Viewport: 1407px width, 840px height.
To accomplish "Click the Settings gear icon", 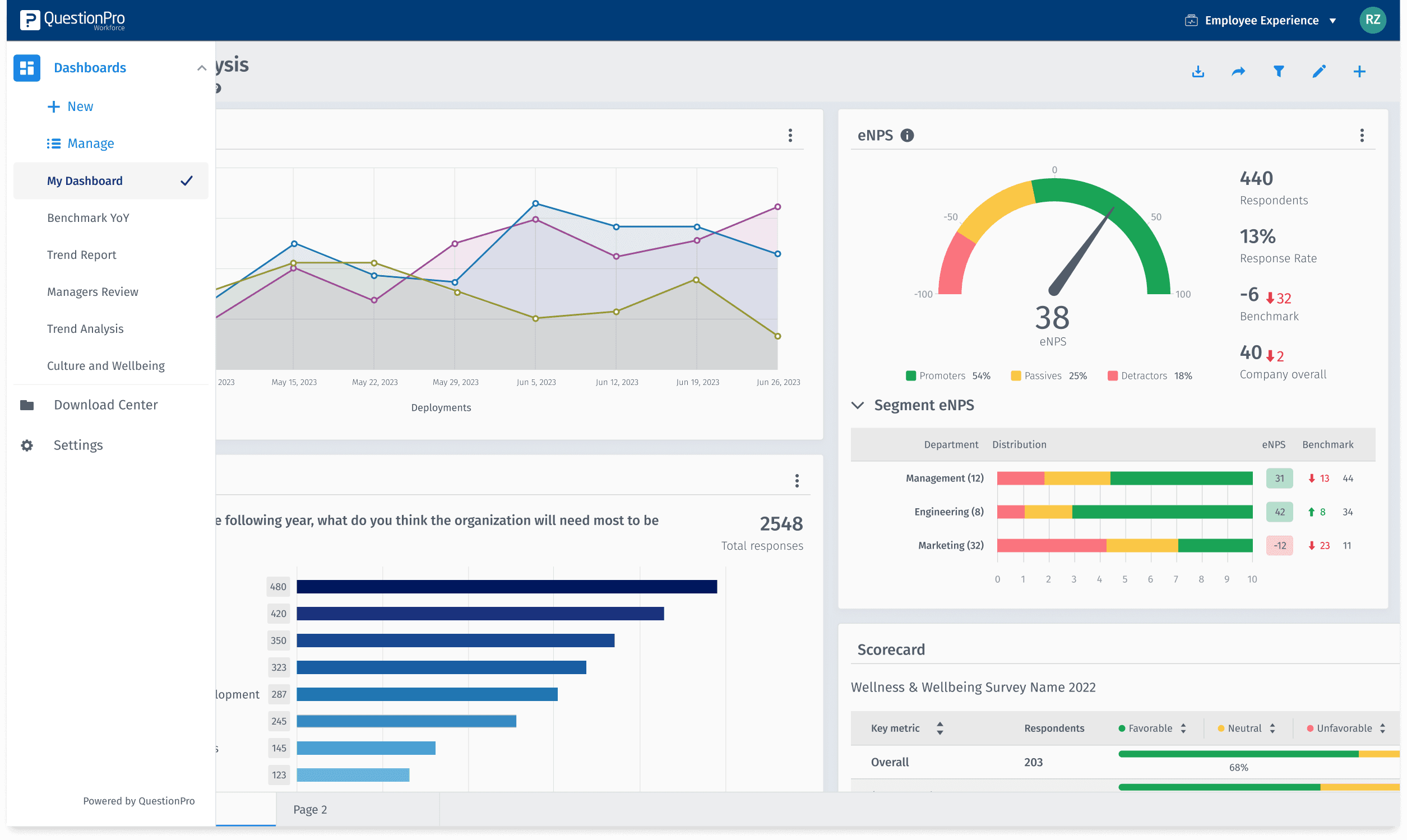I will 26,445.
